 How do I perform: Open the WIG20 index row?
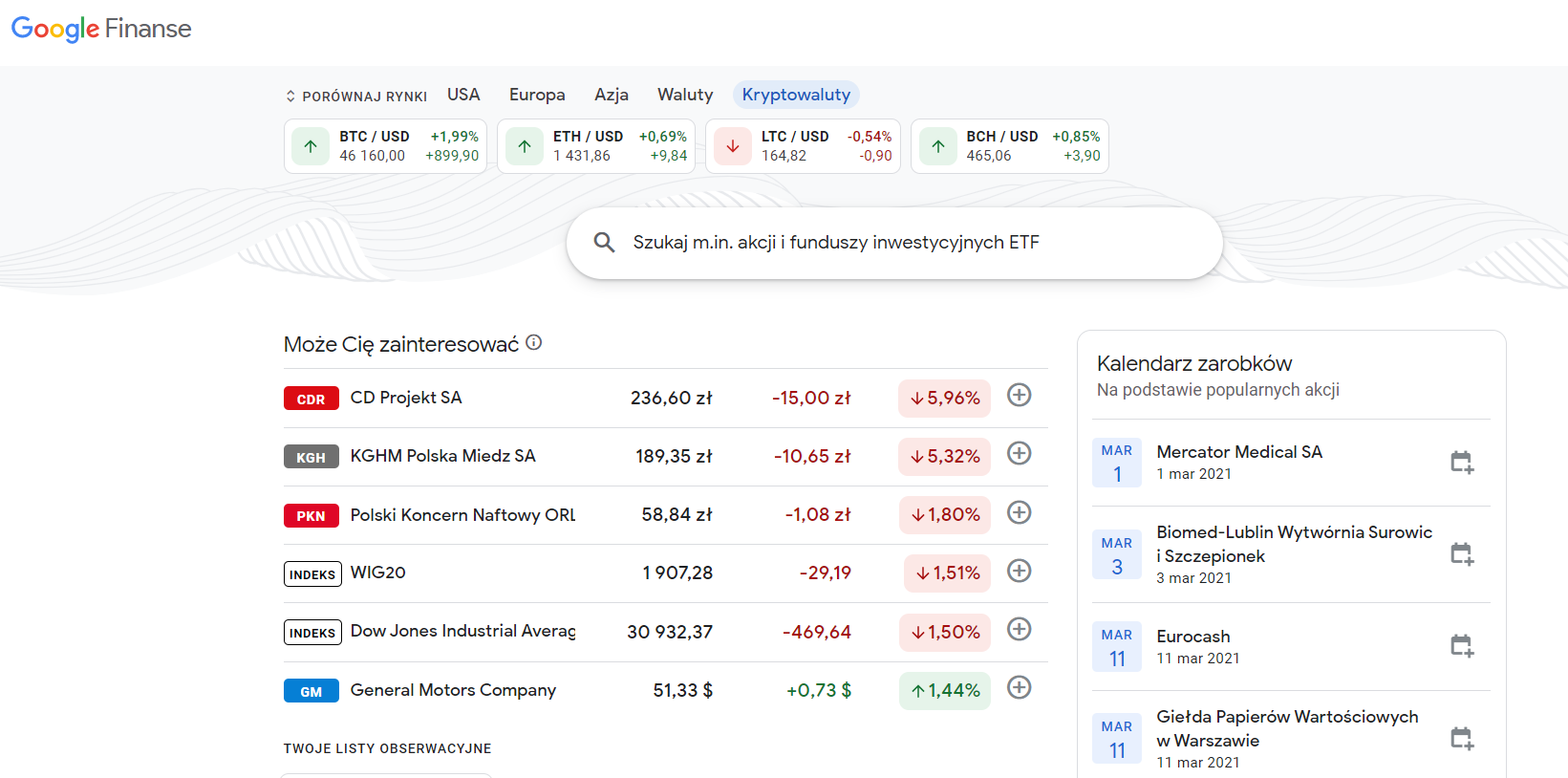[666, 573]
